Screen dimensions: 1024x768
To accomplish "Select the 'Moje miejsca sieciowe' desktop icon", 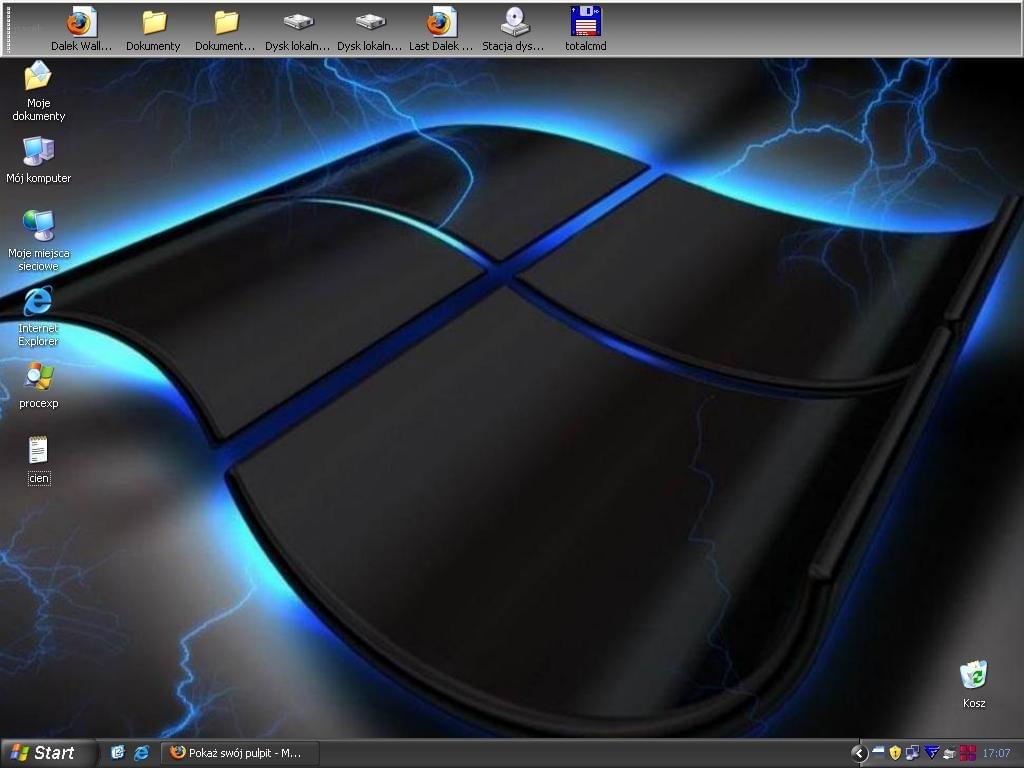I will (39, 240).
